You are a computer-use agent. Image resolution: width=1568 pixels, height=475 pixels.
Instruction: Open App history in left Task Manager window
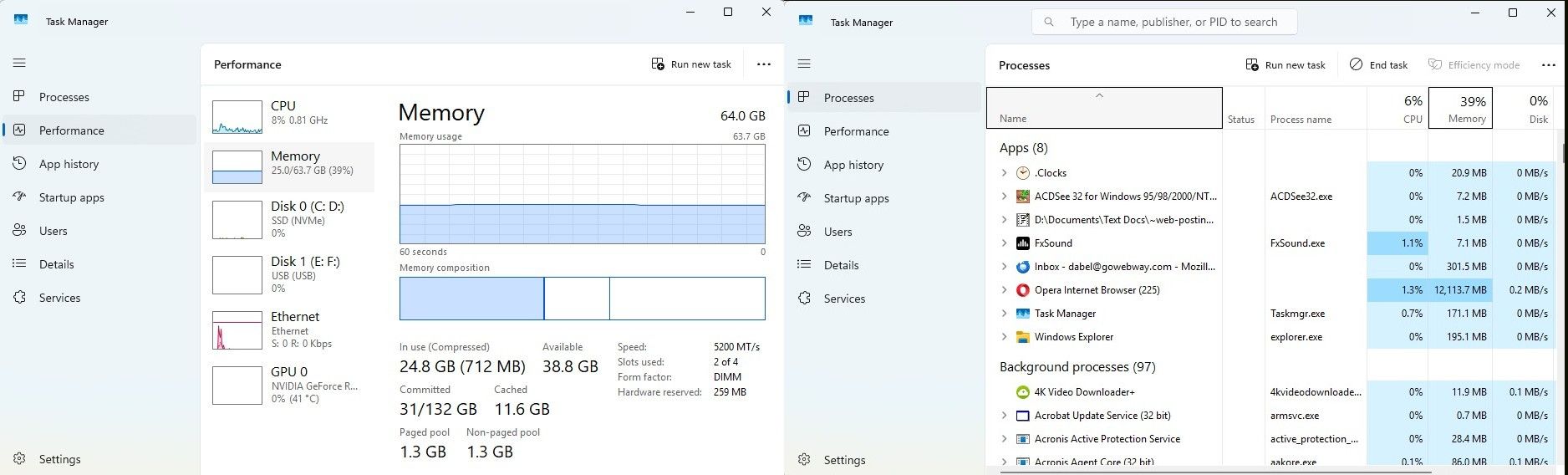coord(100,164)
